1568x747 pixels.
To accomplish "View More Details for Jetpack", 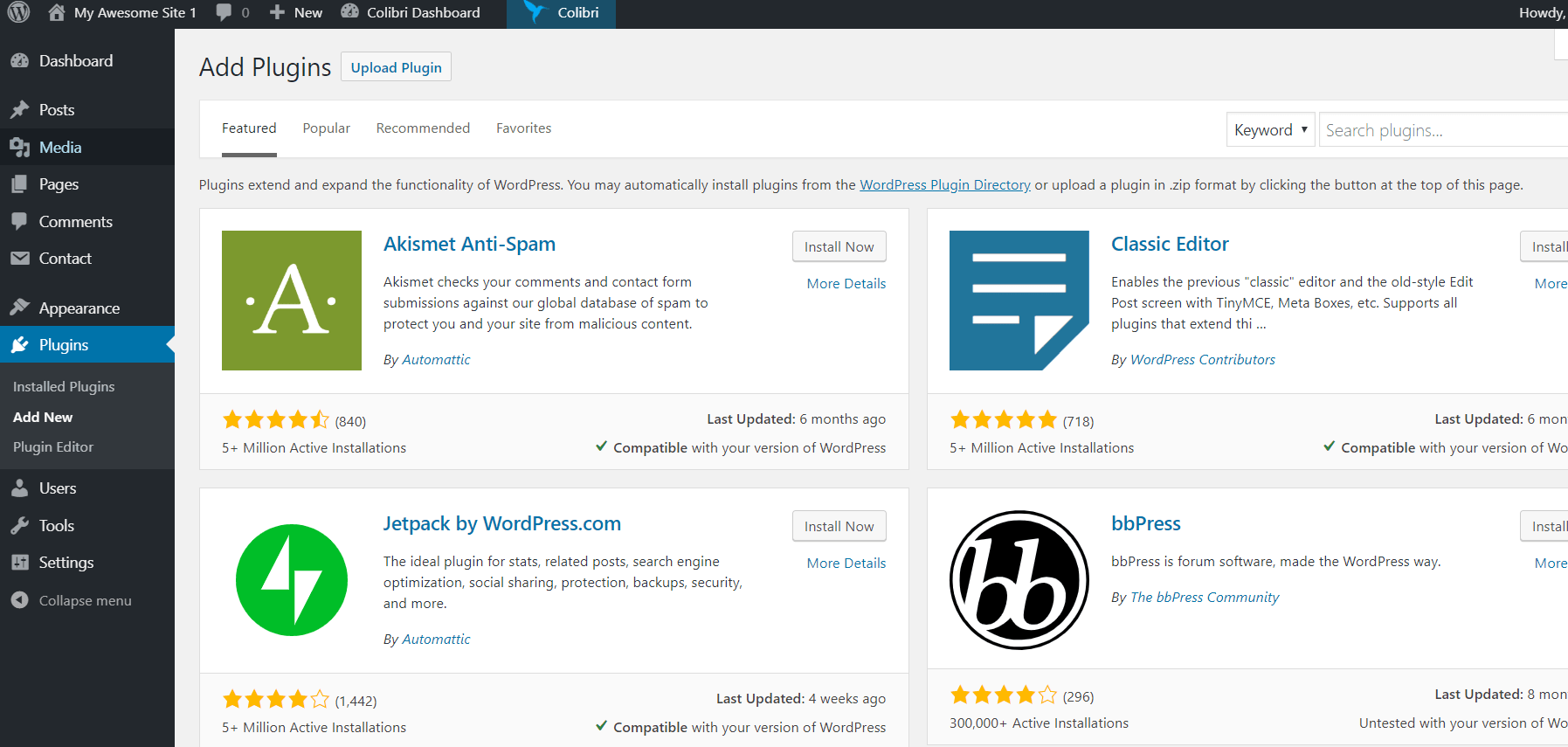I will point(846,564).
